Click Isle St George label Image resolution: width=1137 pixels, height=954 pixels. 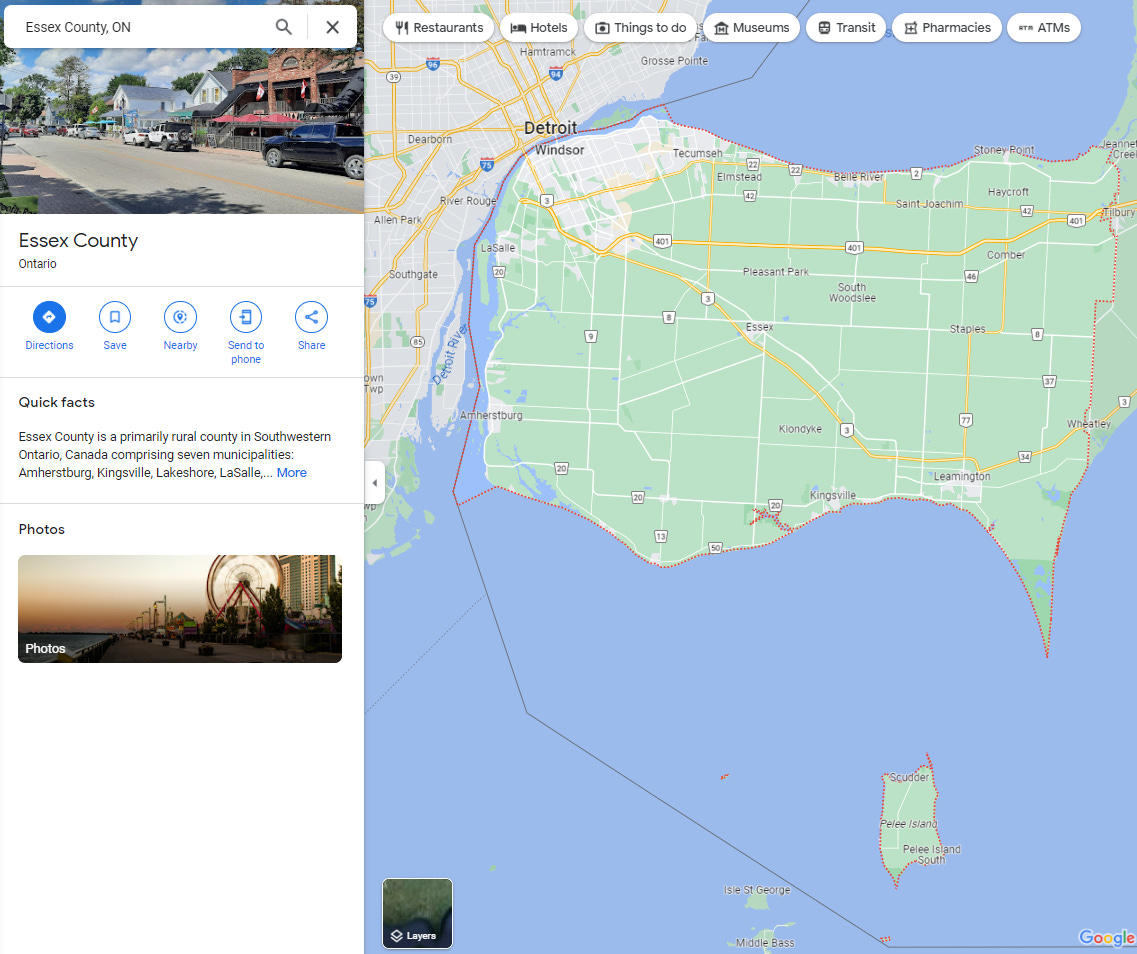pos(756,890)
